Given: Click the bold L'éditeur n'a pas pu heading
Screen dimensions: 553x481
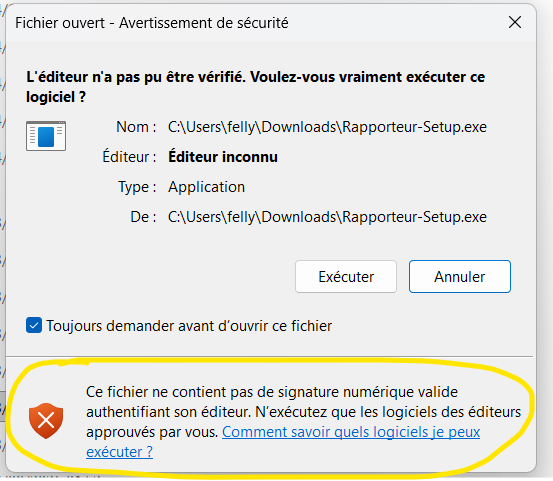Looking at the screenshot, I should (x=256, y=87).
